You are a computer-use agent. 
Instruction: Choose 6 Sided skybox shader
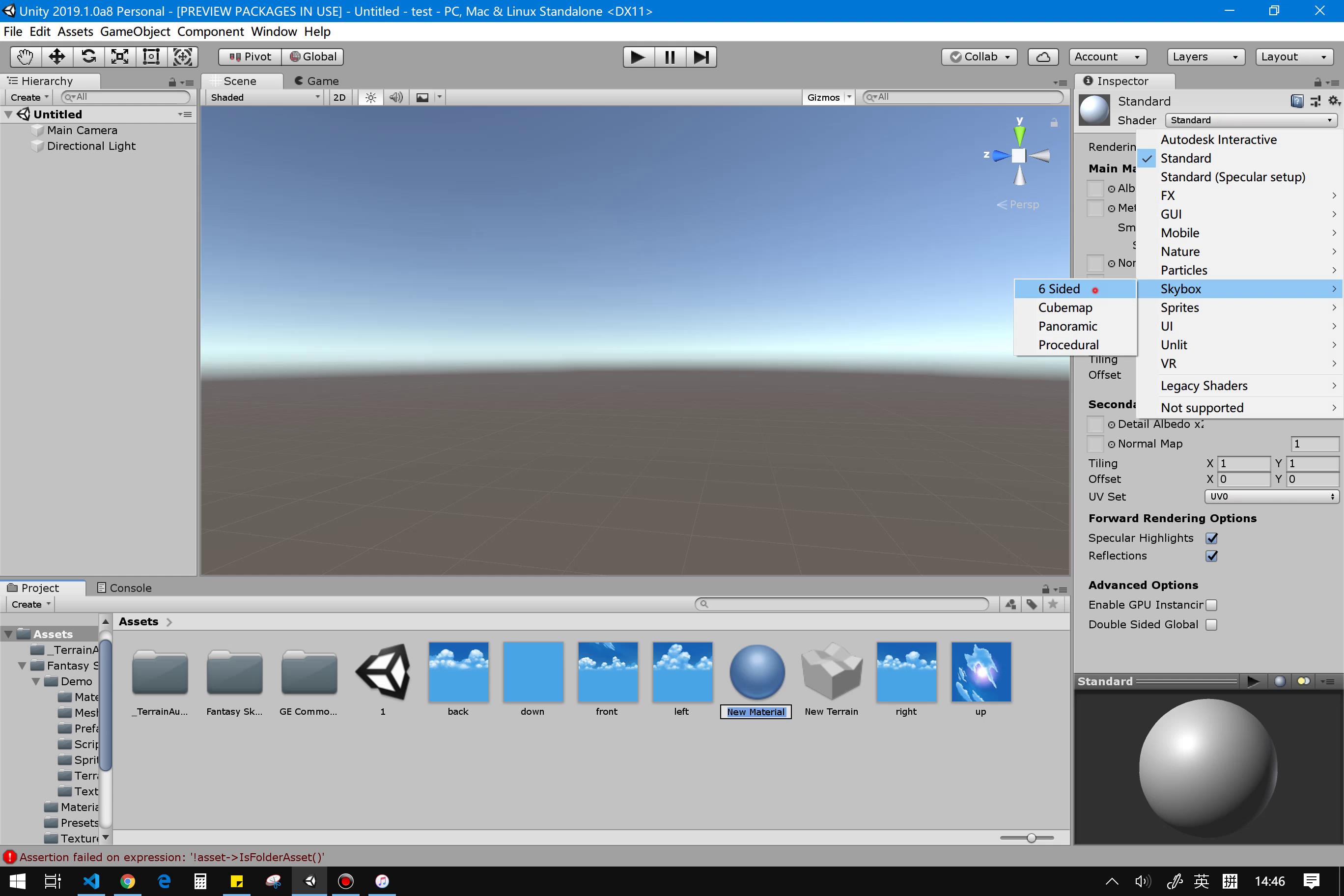tap(1075, 289)
